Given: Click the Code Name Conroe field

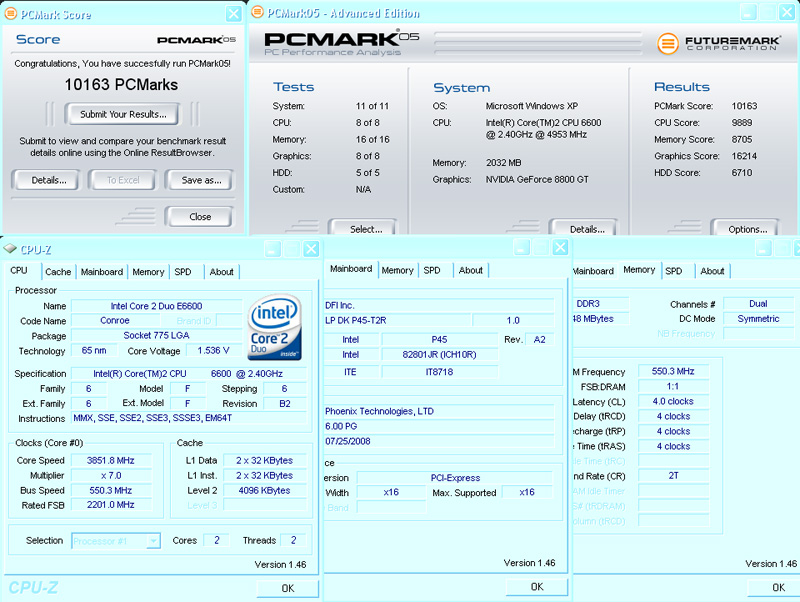Looking at the screenshot, I should [x=115, y=320].
